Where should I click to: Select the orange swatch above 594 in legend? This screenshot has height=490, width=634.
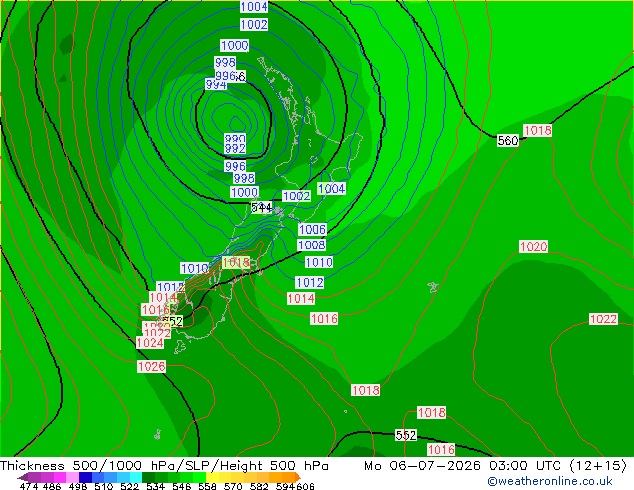pyautogui.click(x=288, y=477)
